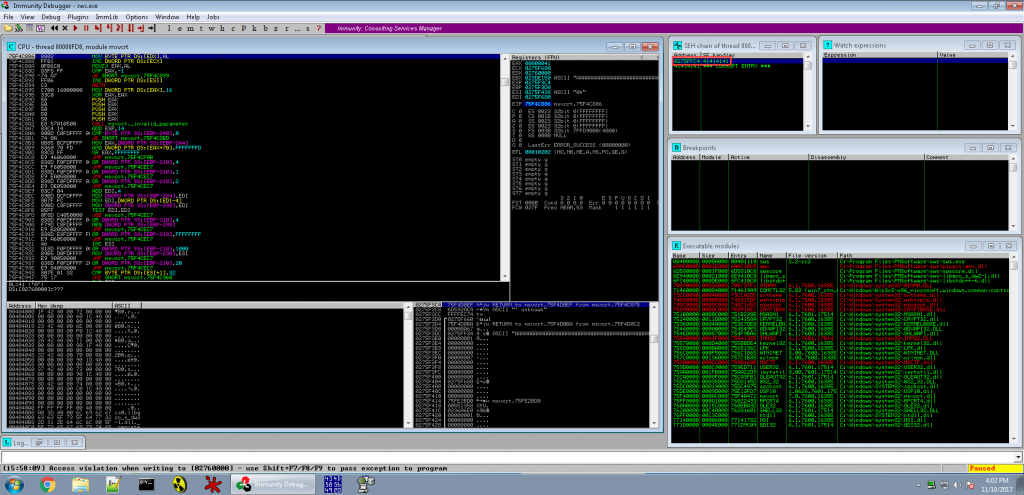Show Executable modules via 'e' toolbar letter
Screen dimensions: 1024x495
[180, 29]
